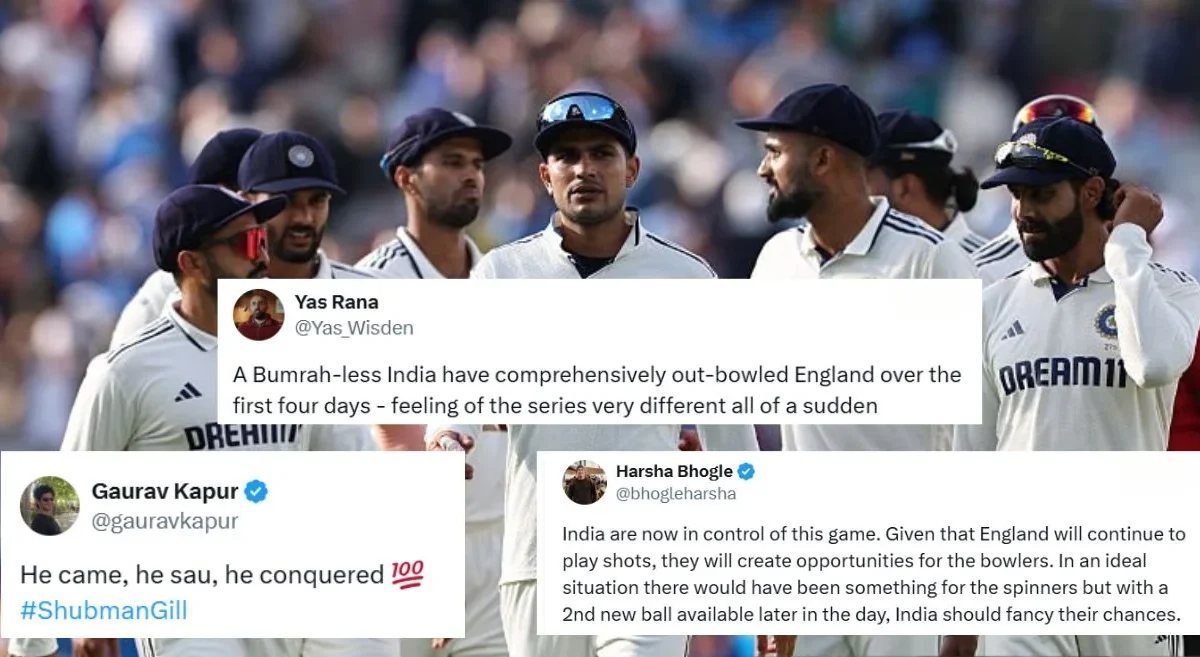
Task: Click Harsha Bhogle's blue verified badge
Action: coord(746,471)
